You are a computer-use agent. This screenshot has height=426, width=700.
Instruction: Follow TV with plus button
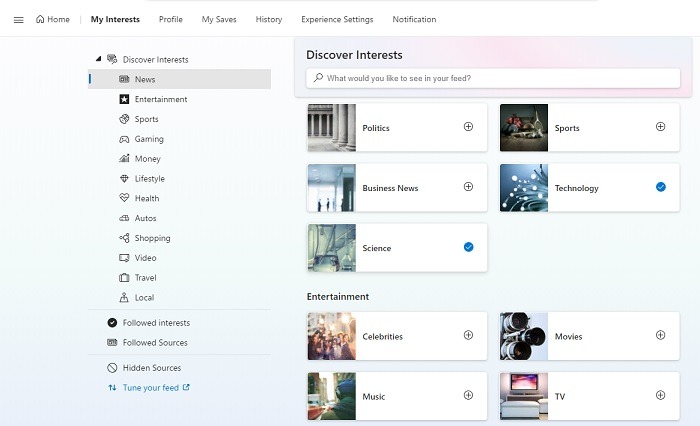tap(661, 395)
